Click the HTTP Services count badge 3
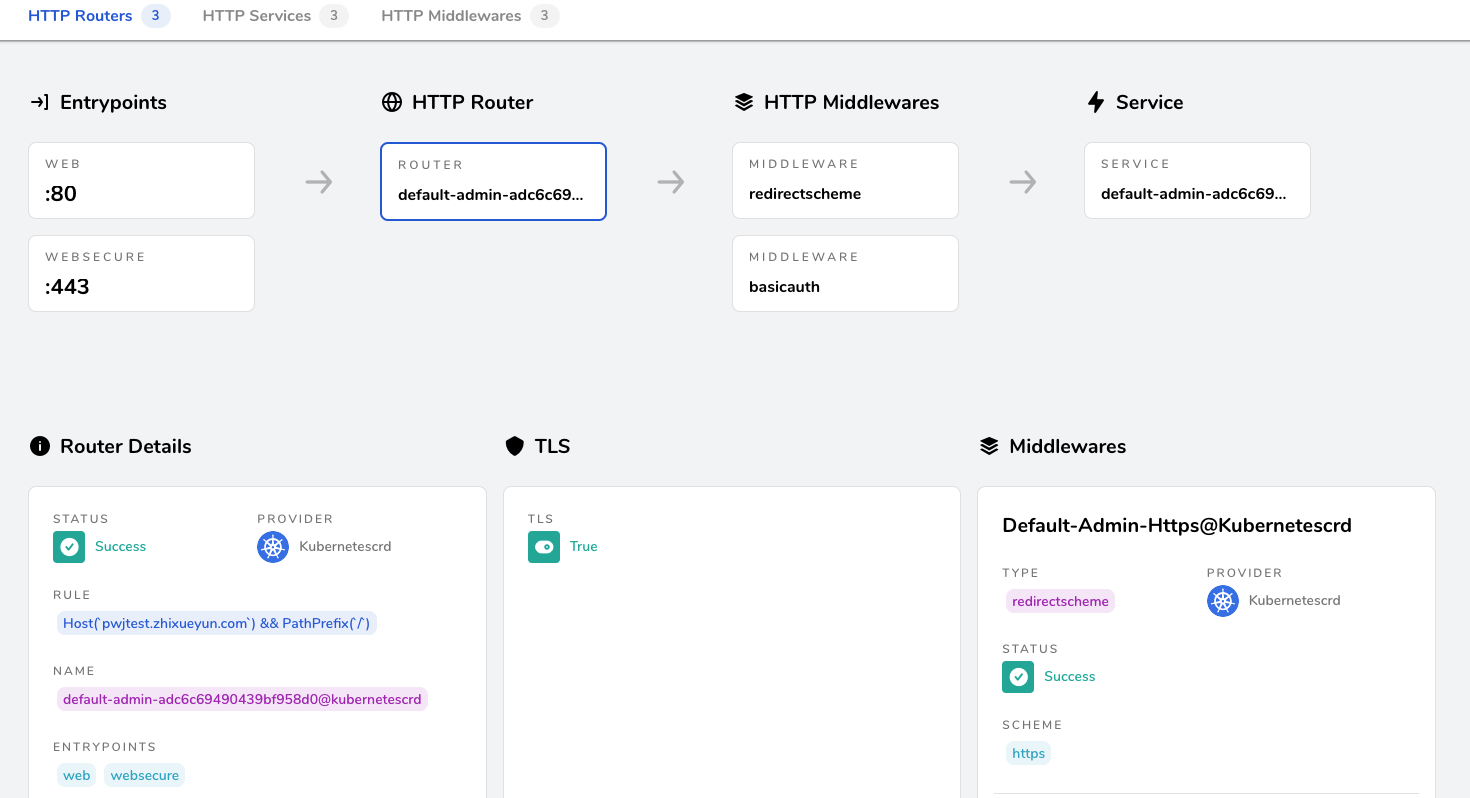Viewport: 1470px width, 798px height. click(x=334, y=16)
